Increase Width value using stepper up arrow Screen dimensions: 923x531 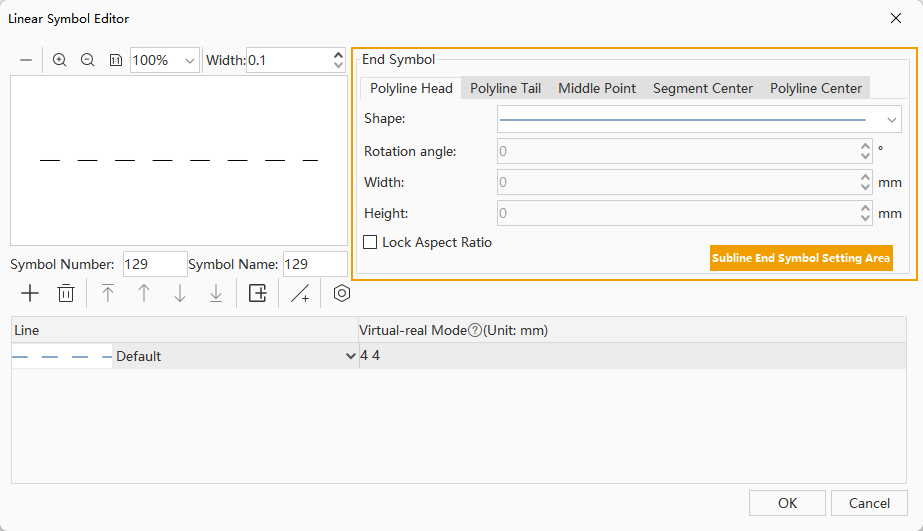point(338,55)
